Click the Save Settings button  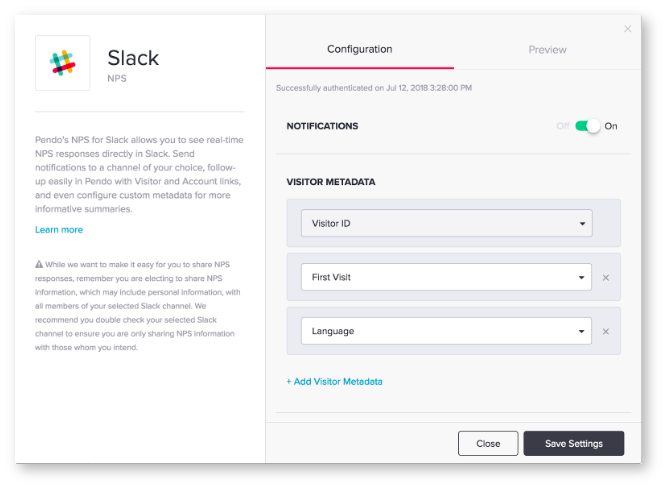(574, 444)
